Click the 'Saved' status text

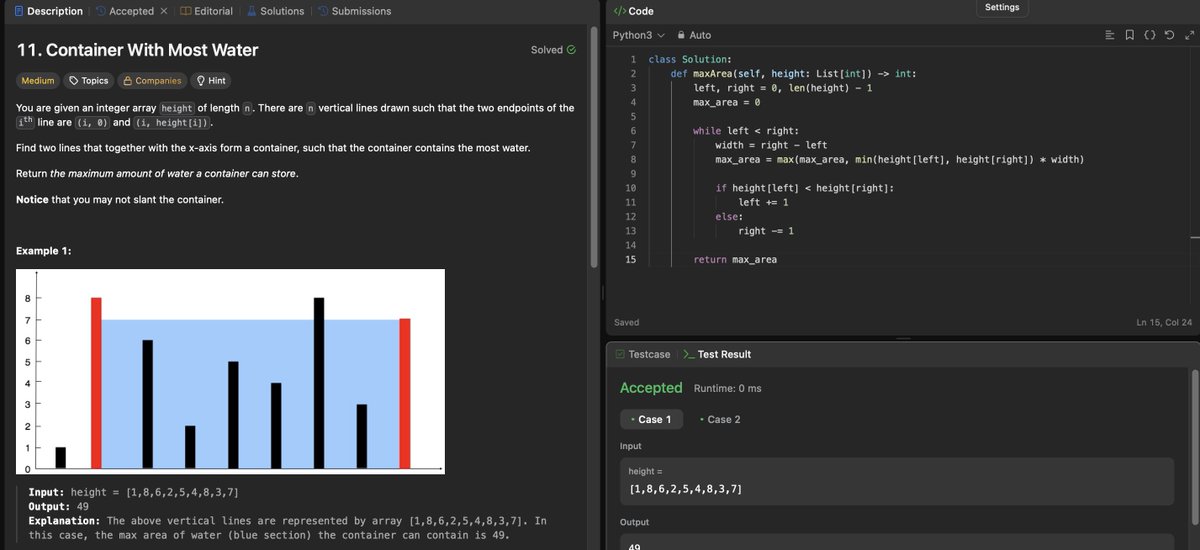627,322
